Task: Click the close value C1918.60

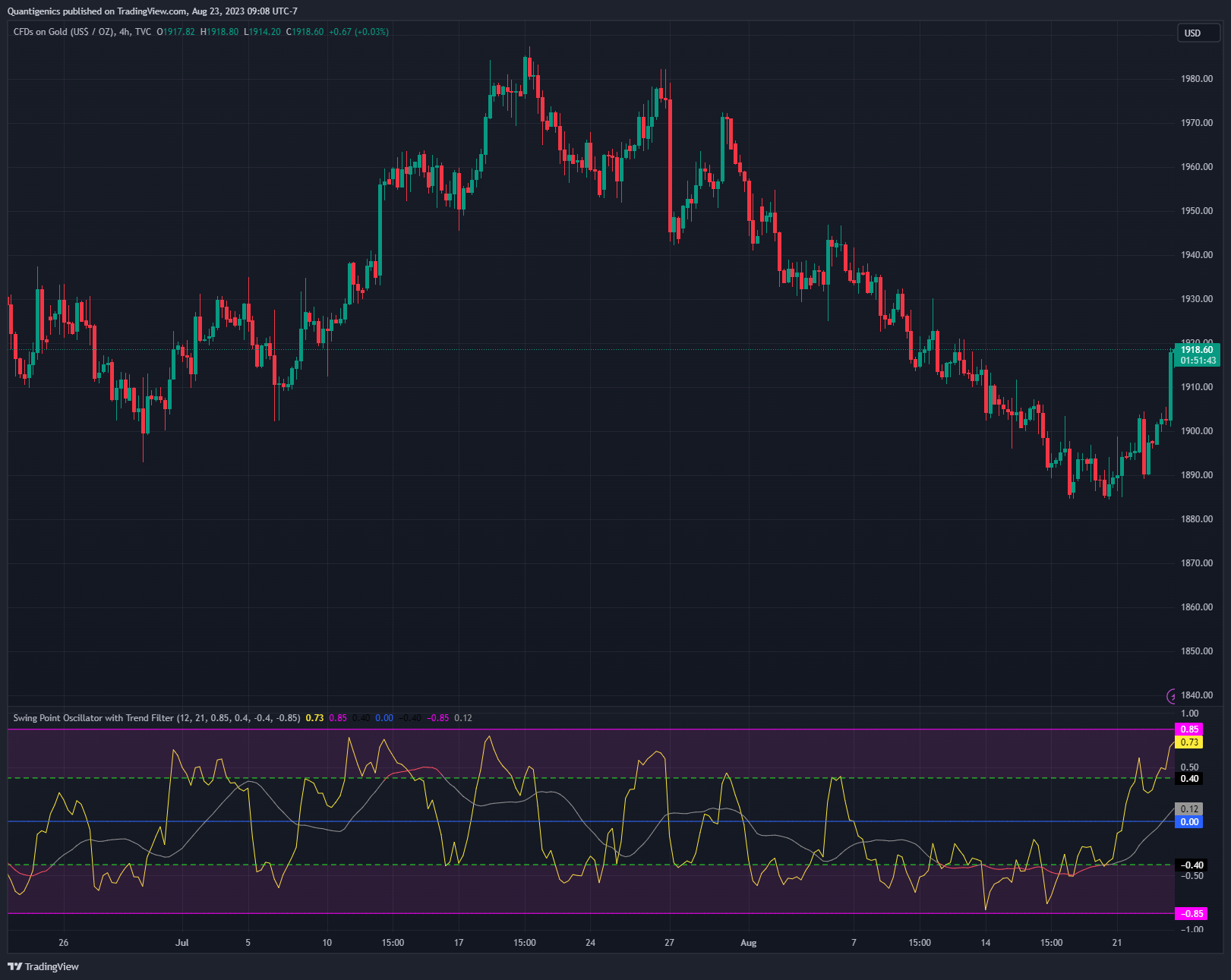Action: (305, 32)
